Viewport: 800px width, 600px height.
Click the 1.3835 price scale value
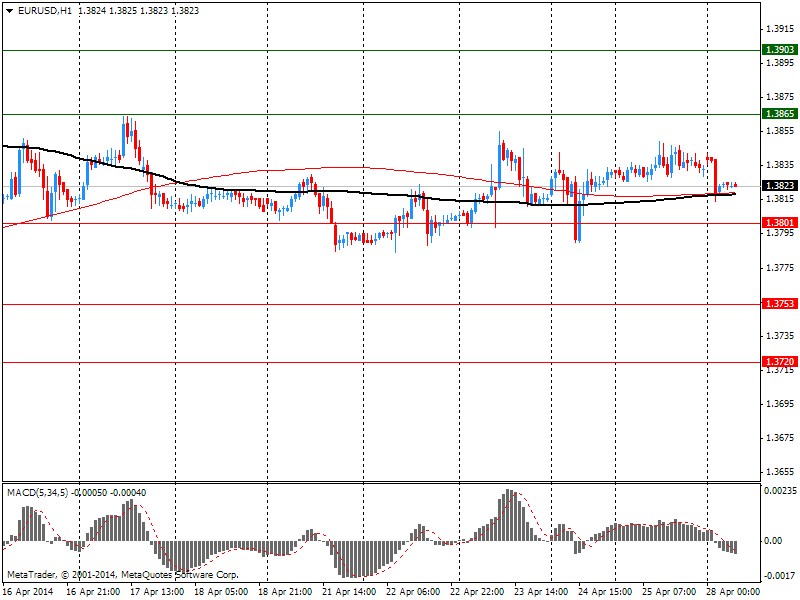(x=780, y=165)
